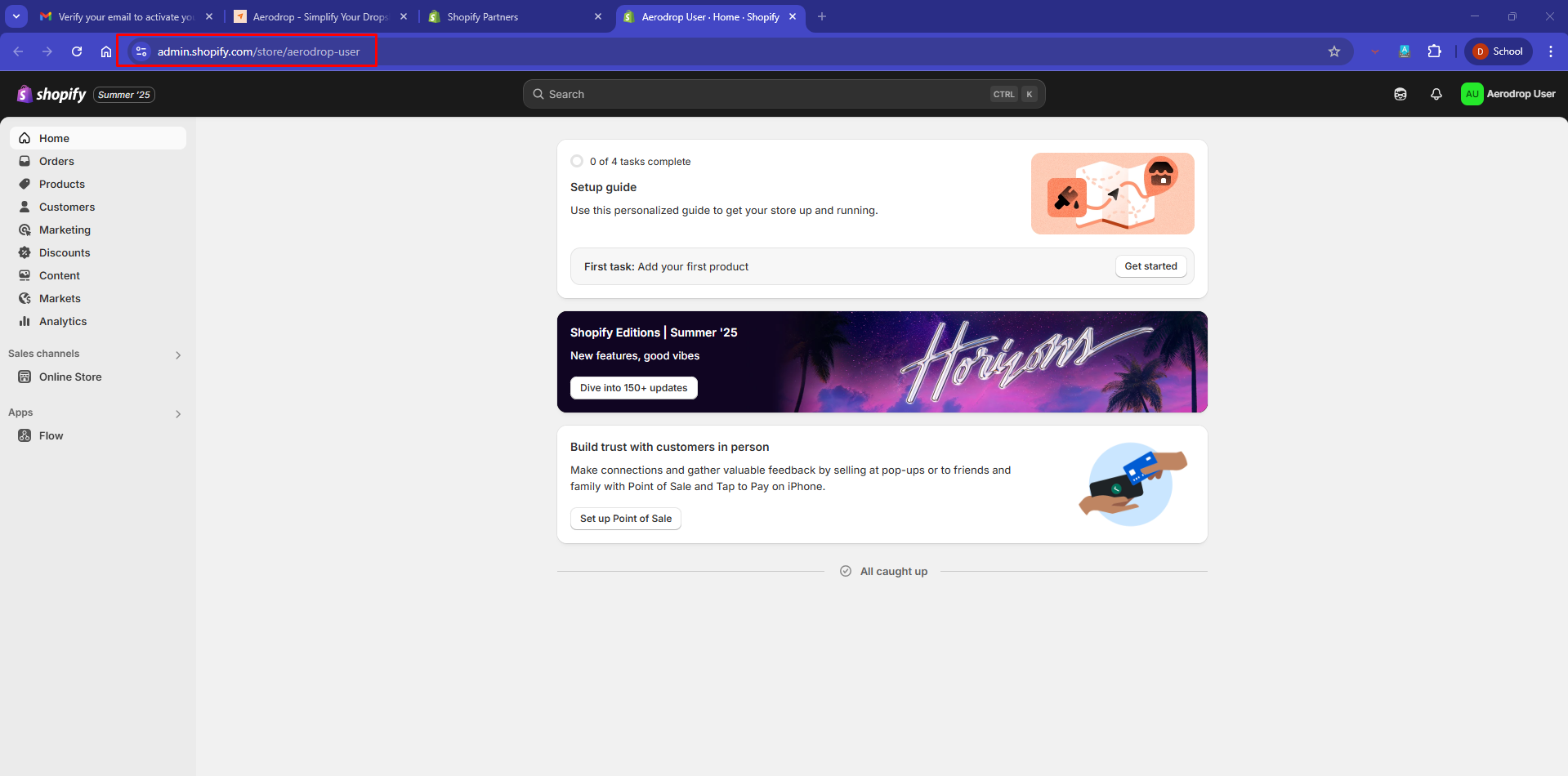Click the Shopify Editions Horizons banner
Screen dimensions: 1568x776
(882, 362)
